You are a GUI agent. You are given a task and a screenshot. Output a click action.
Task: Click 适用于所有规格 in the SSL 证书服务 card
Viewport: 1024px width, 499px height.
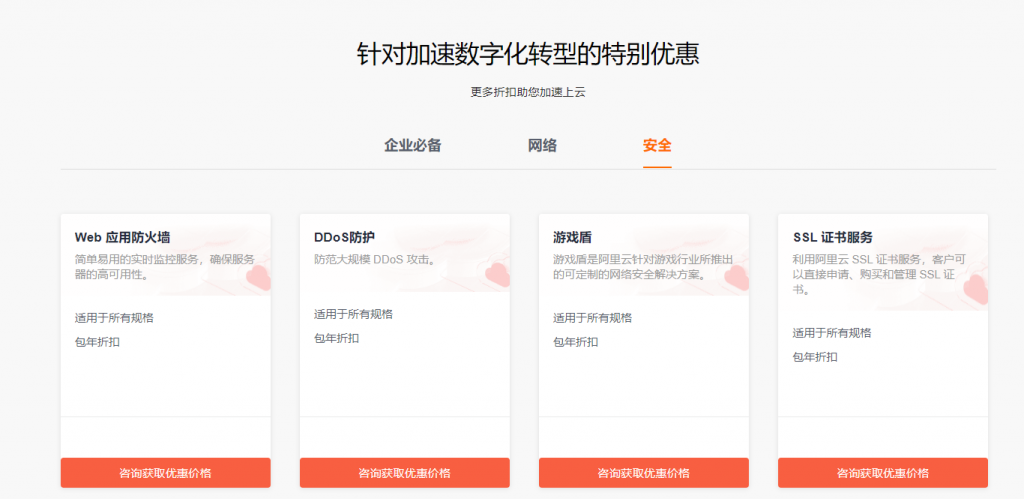(832, 333)
